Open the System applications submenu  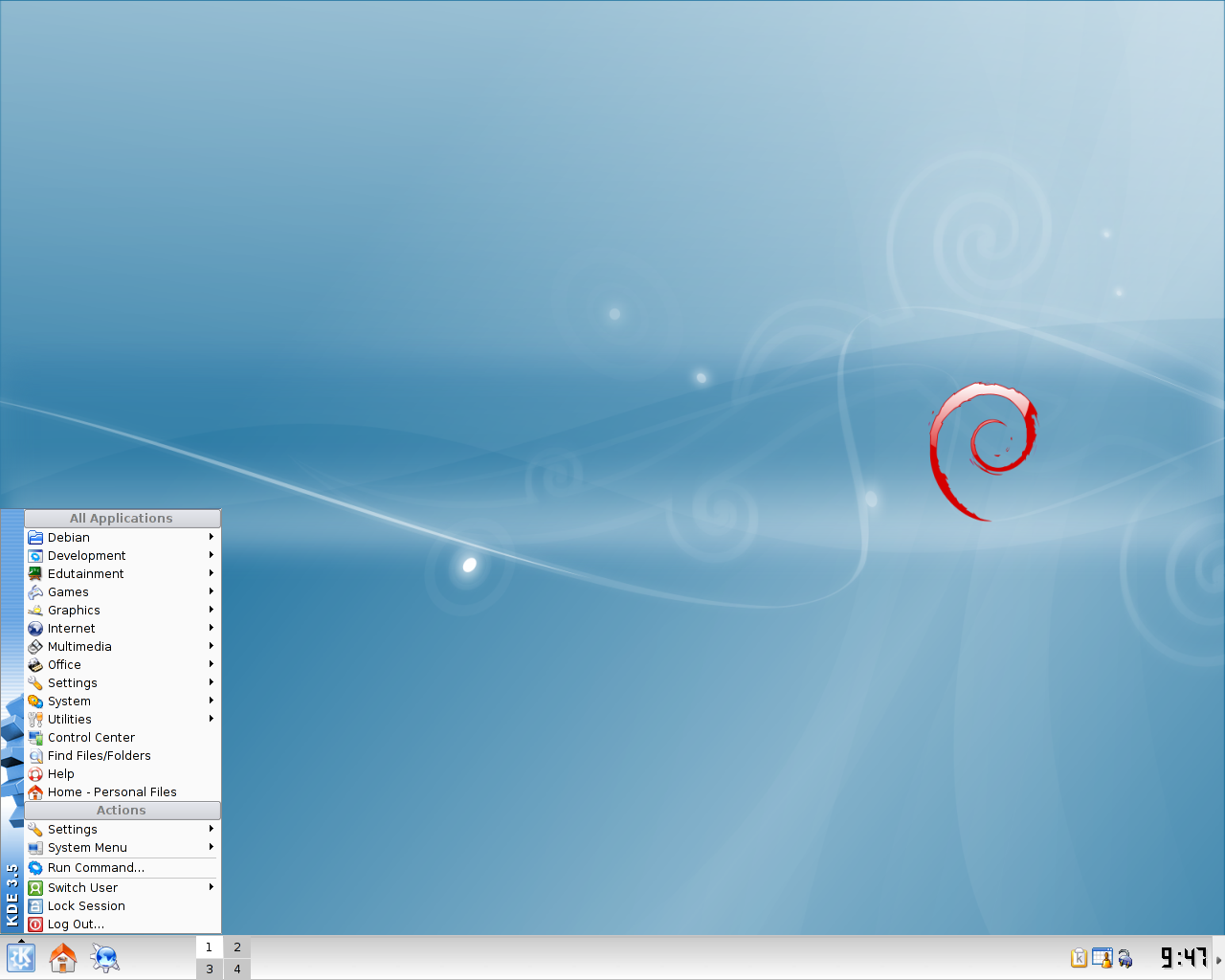click(x=122, y=702)
